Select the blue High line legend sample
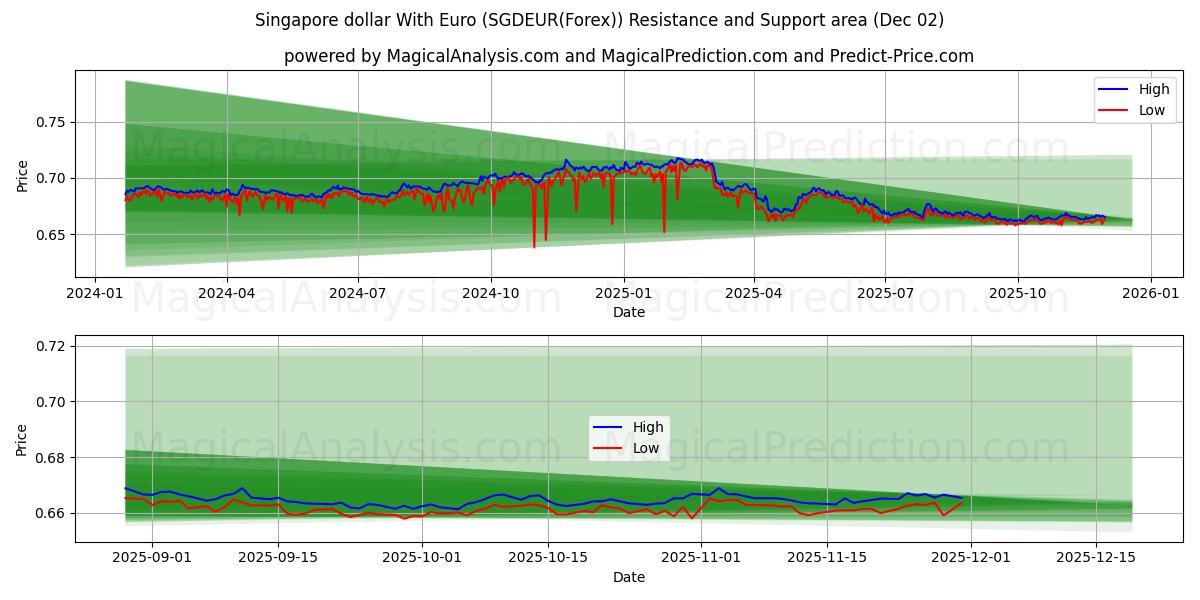This screenshot has height=600, width=1200. tap(1115, 89)
